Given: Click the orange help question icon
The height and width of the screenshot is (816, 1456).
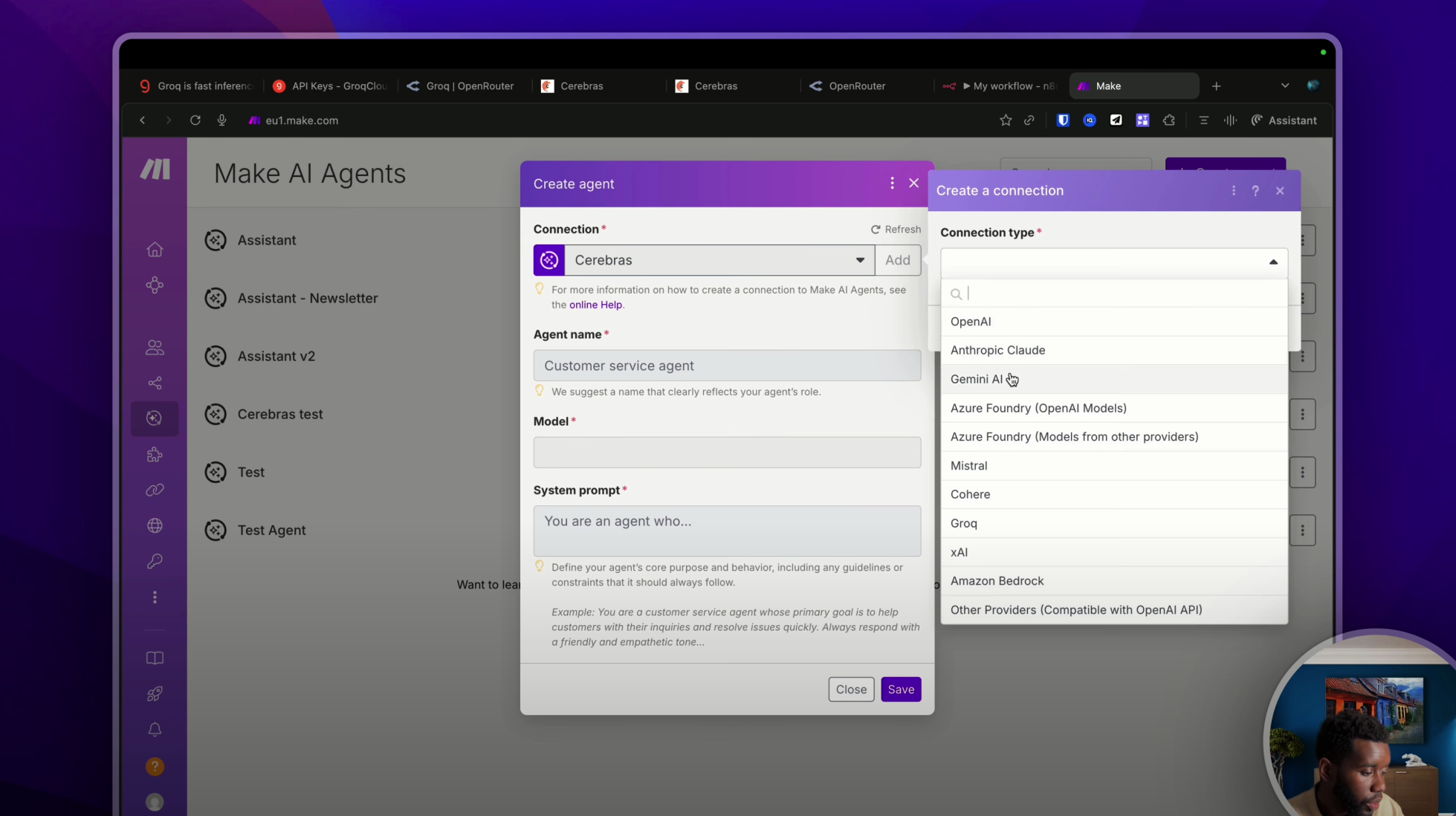Looking at the screenshot, I should [x=155, y=766].
